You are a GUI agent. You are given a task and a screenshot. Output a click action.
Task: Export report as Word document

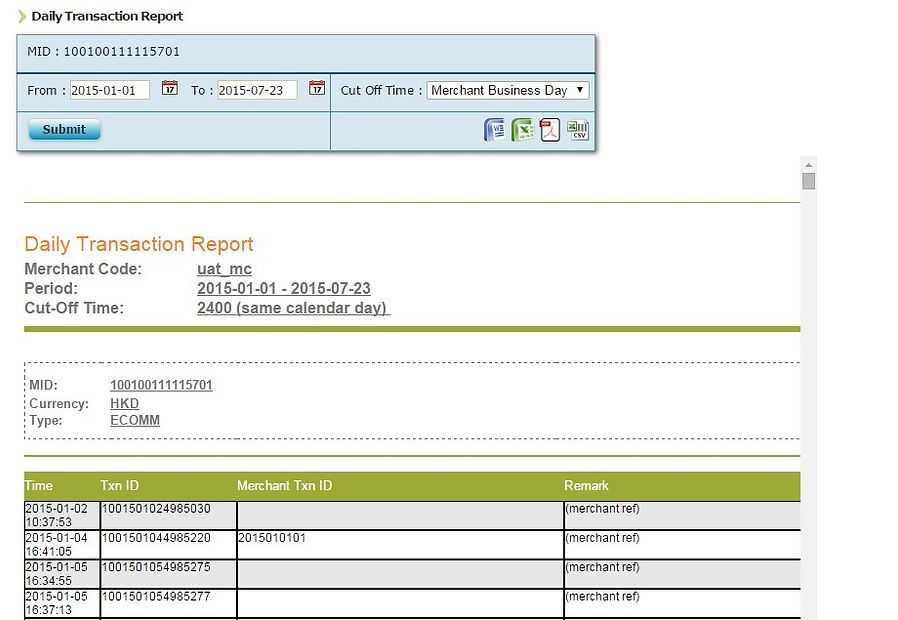coord(495,130)
